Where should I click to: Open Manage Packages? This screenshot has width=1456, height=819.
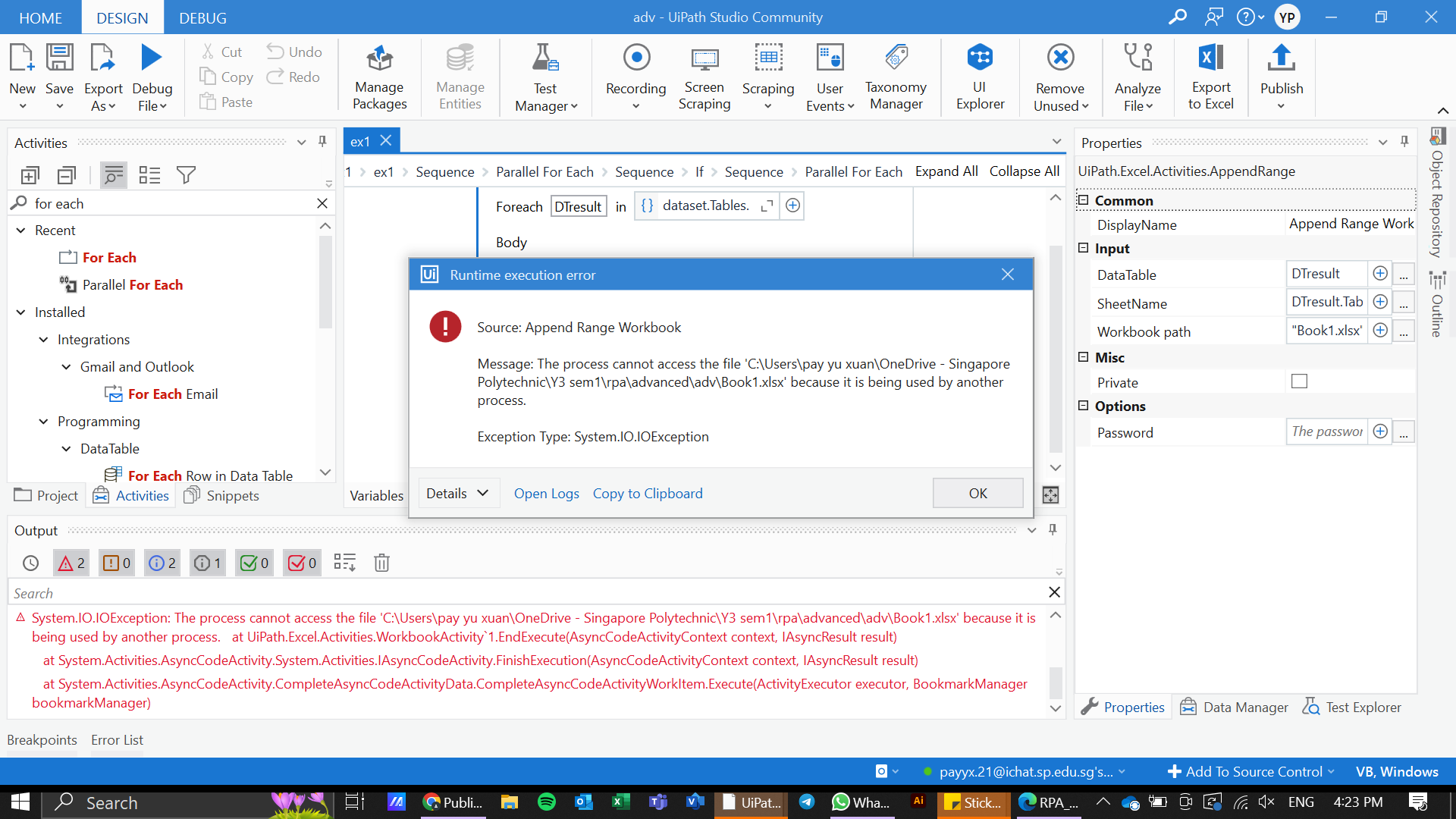(379, 77)
